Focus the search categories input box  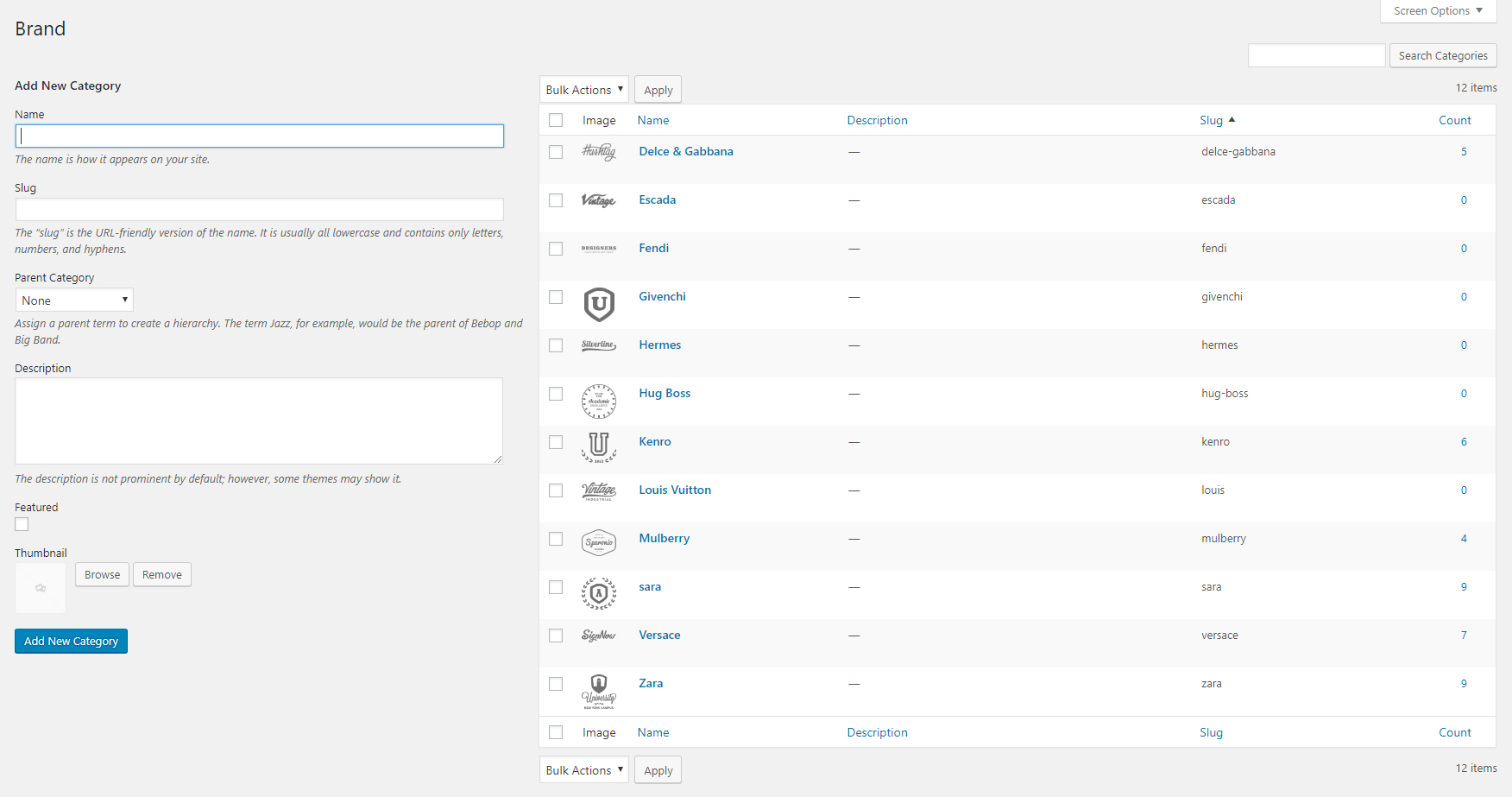1316,55
